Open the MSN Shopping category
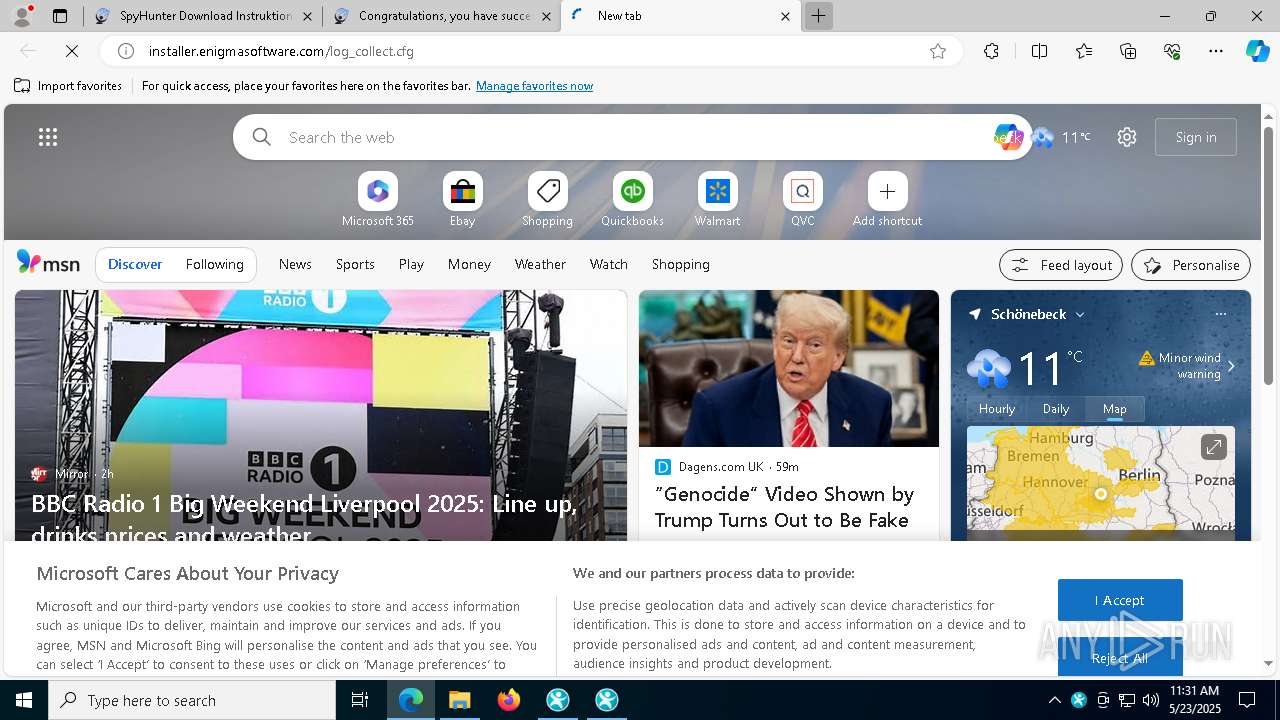 pos(681,264)
